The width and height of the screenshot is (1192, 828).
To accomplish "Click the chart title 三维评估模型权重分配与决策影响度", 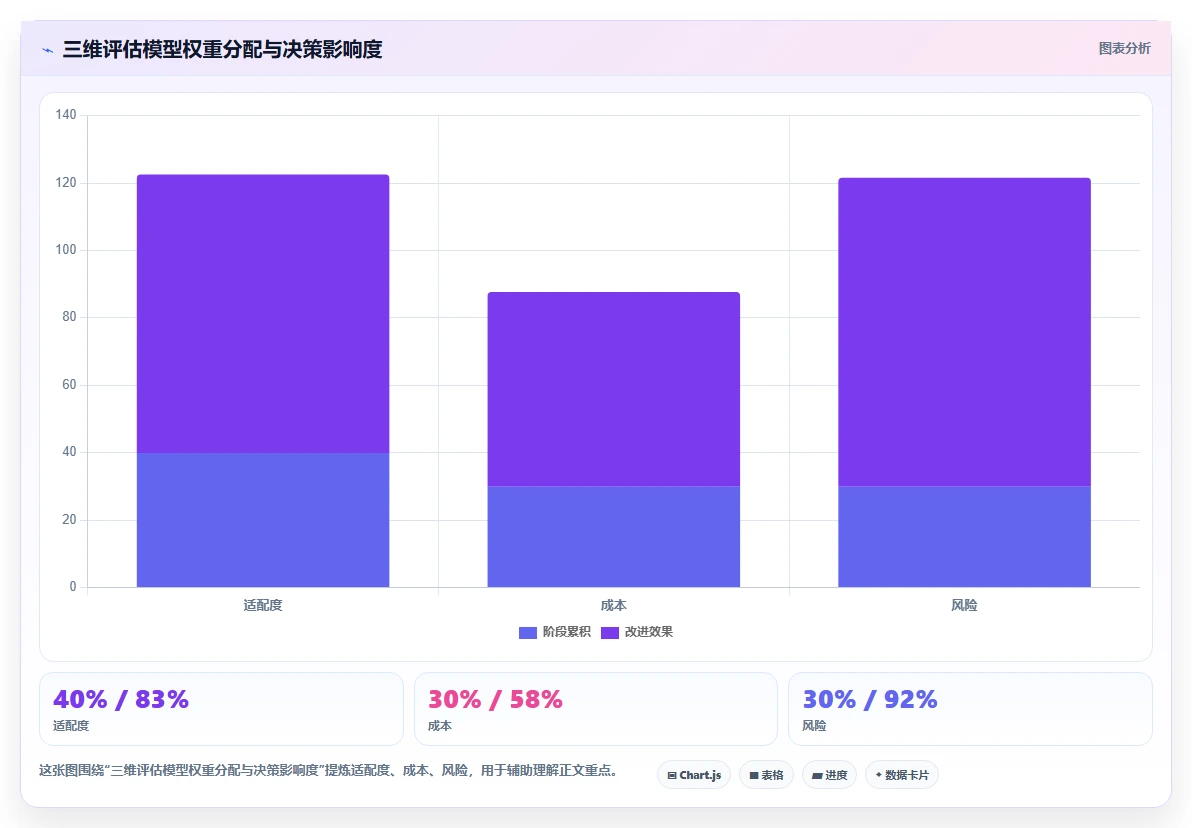I will (222, 49).
